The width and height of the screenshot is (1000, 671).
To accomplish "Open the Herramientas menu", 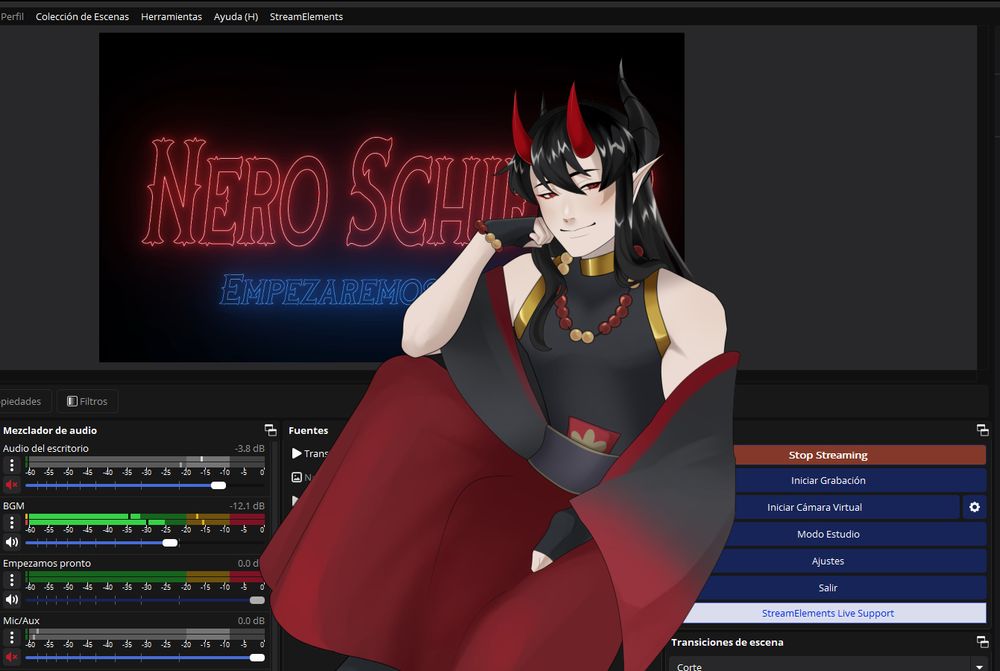I will point(171,17).
